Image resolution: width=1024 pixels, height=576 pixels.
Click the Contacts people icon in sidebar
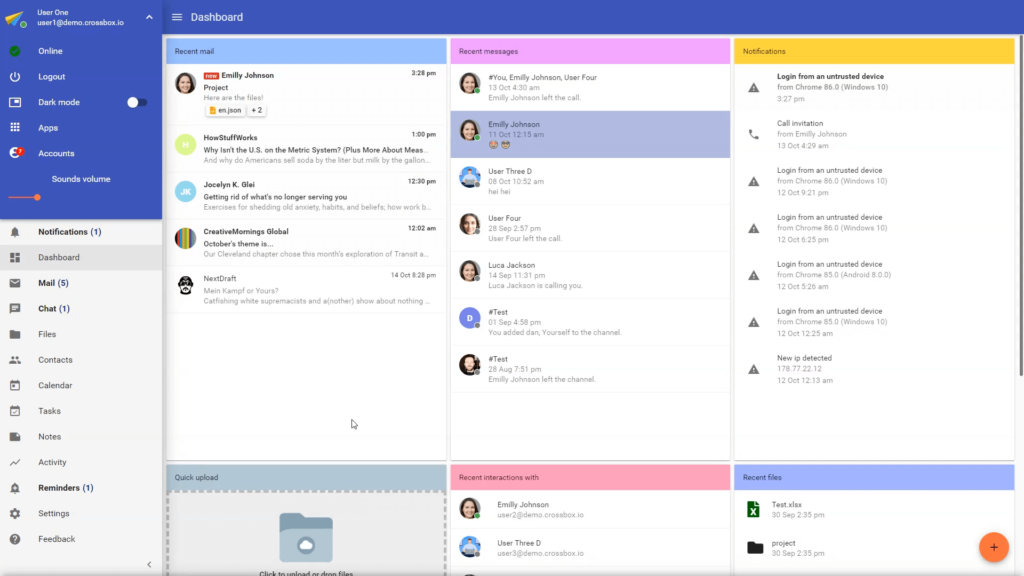[15, 360]
